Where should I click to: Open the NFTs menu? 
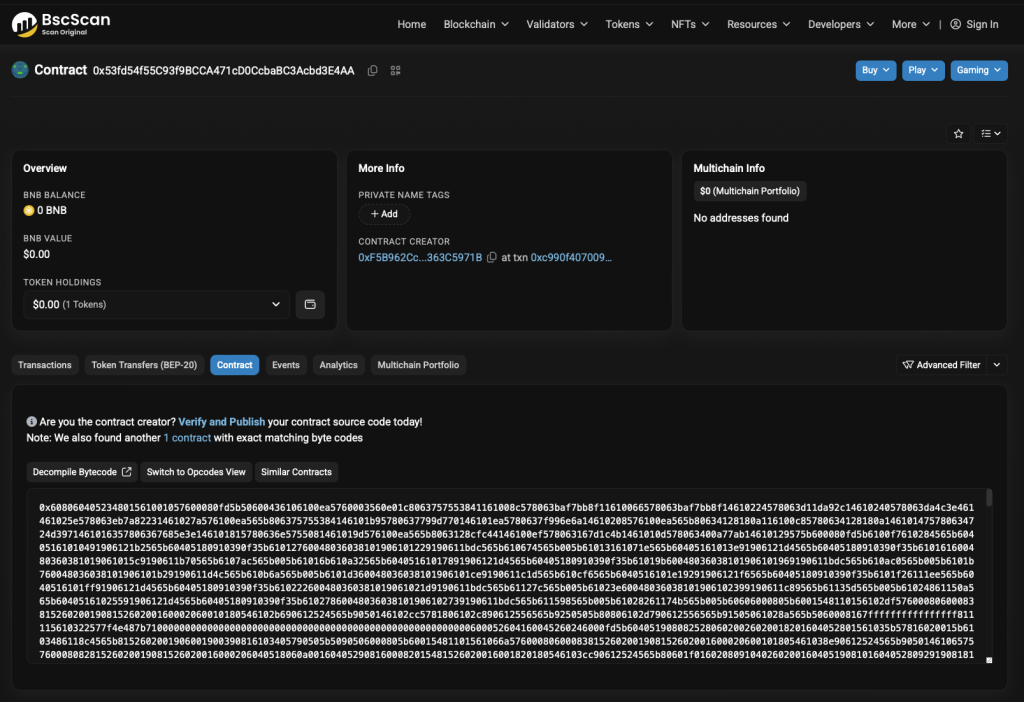pos(690,24)
